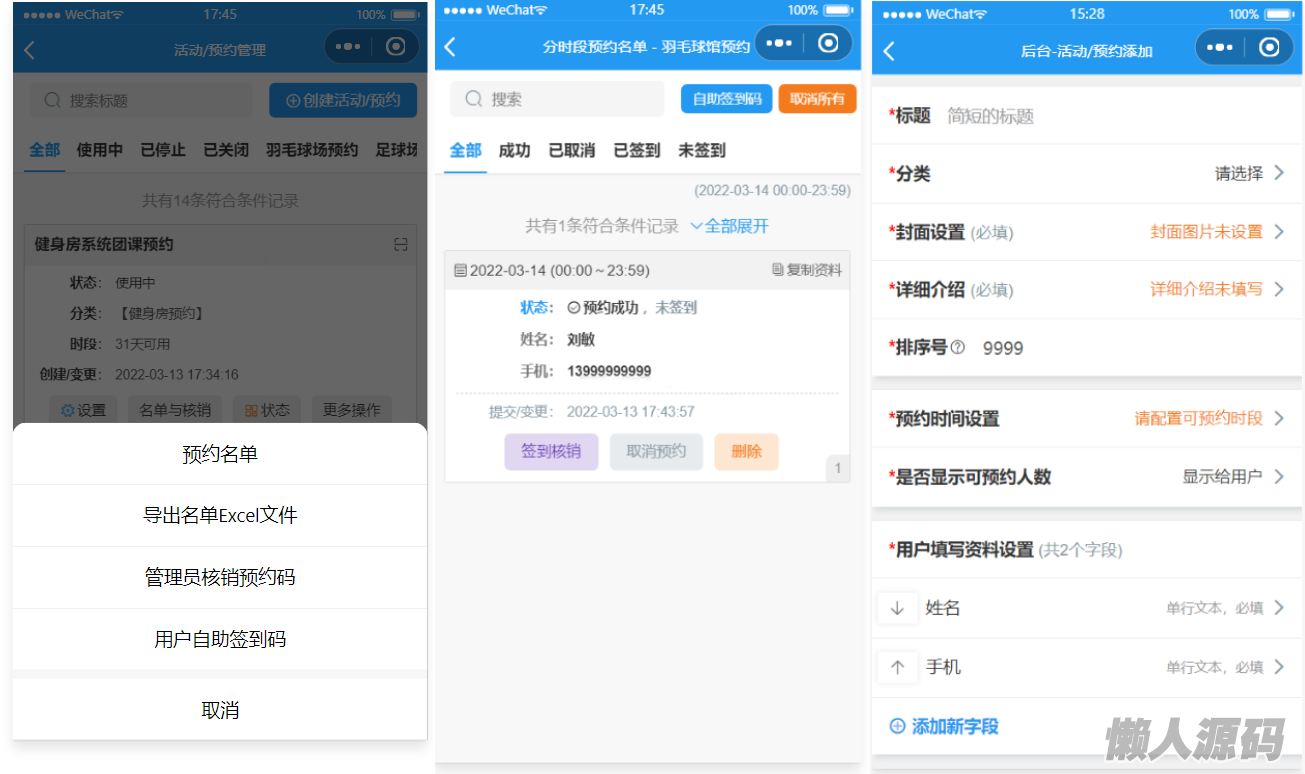Open the three-dots menu in middle screen
The width and height of the screenshot is (1305, 774).
779,44
